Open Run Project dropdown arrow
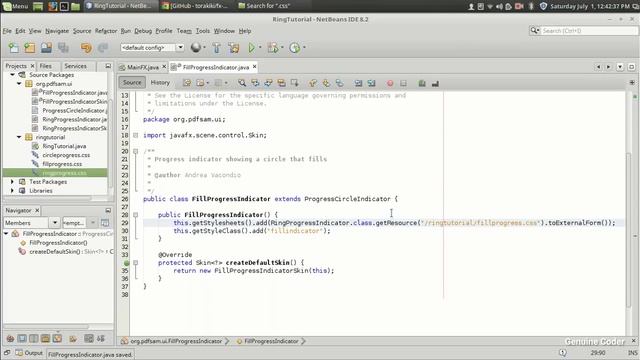Screen dimensions: 640x360 click(x=260, y=48)
